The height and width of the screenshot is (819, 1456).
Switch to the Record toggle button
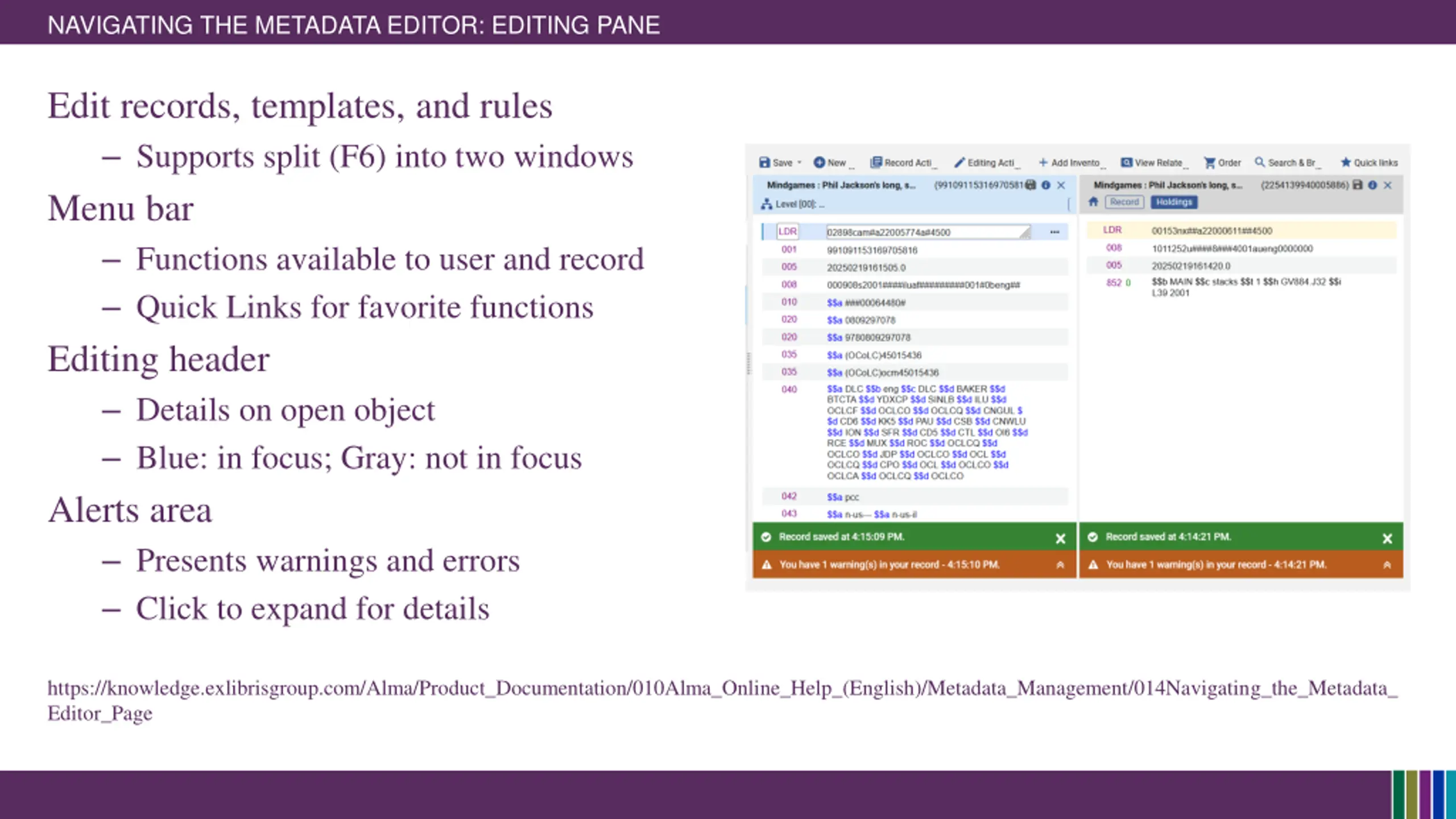point(1124,202)
